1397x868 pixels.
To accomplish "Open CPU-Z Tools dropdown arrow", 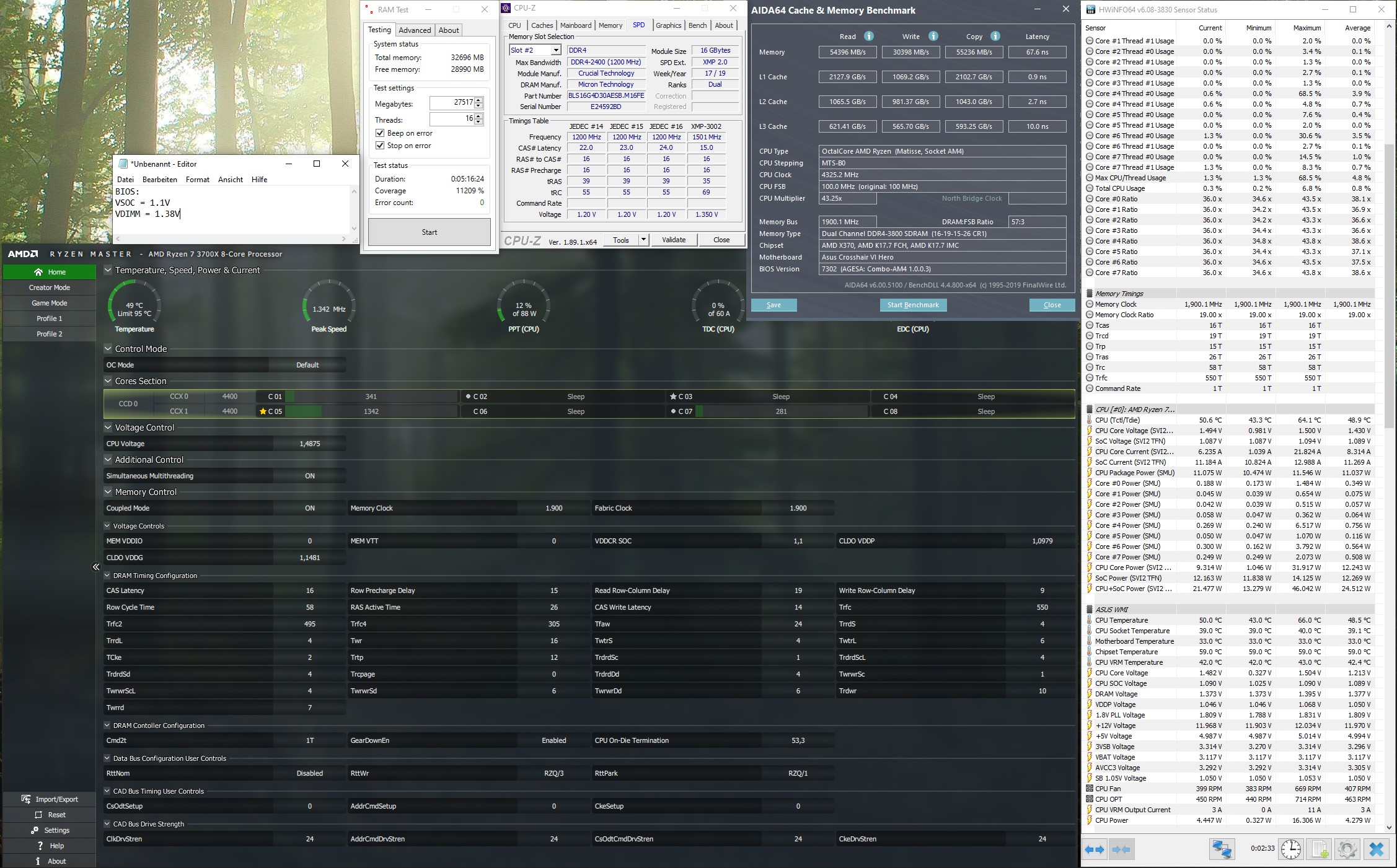I will click(643, 240).
